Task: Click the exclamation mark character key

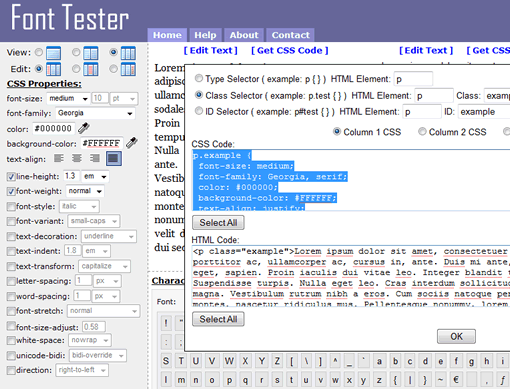Action: tap(166, 323)
